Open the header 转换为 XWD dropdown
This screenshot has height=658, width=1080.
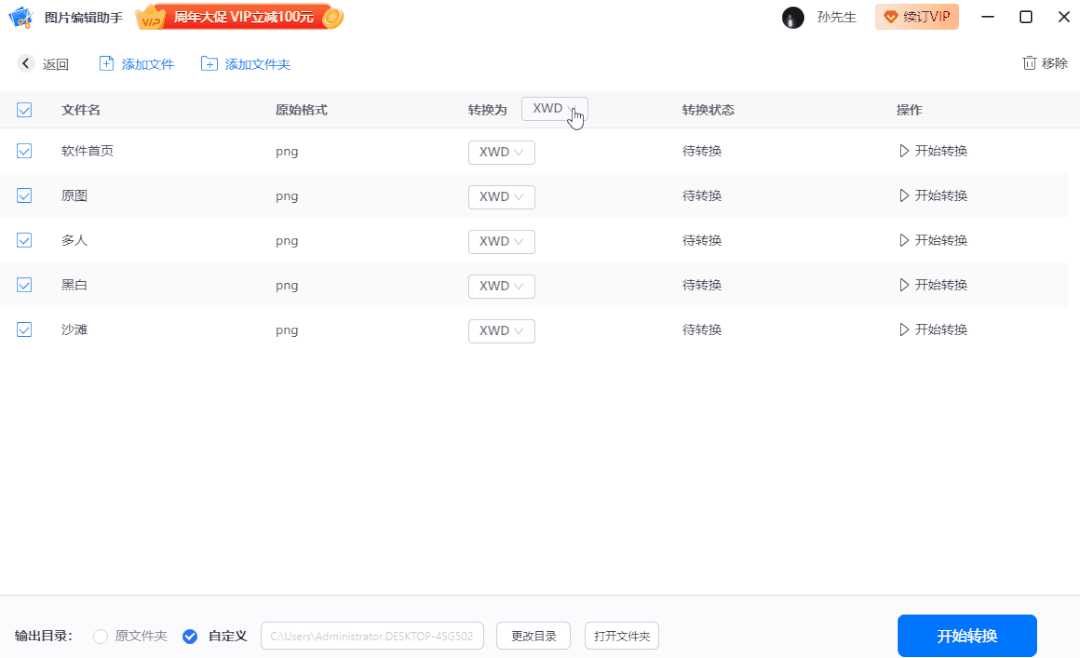click(554, 109)
